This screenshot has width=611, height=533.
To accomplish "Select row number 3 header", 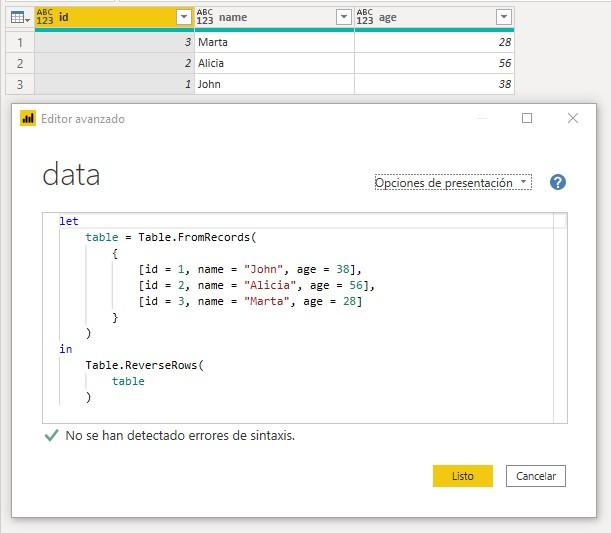I will coord(20,84).
